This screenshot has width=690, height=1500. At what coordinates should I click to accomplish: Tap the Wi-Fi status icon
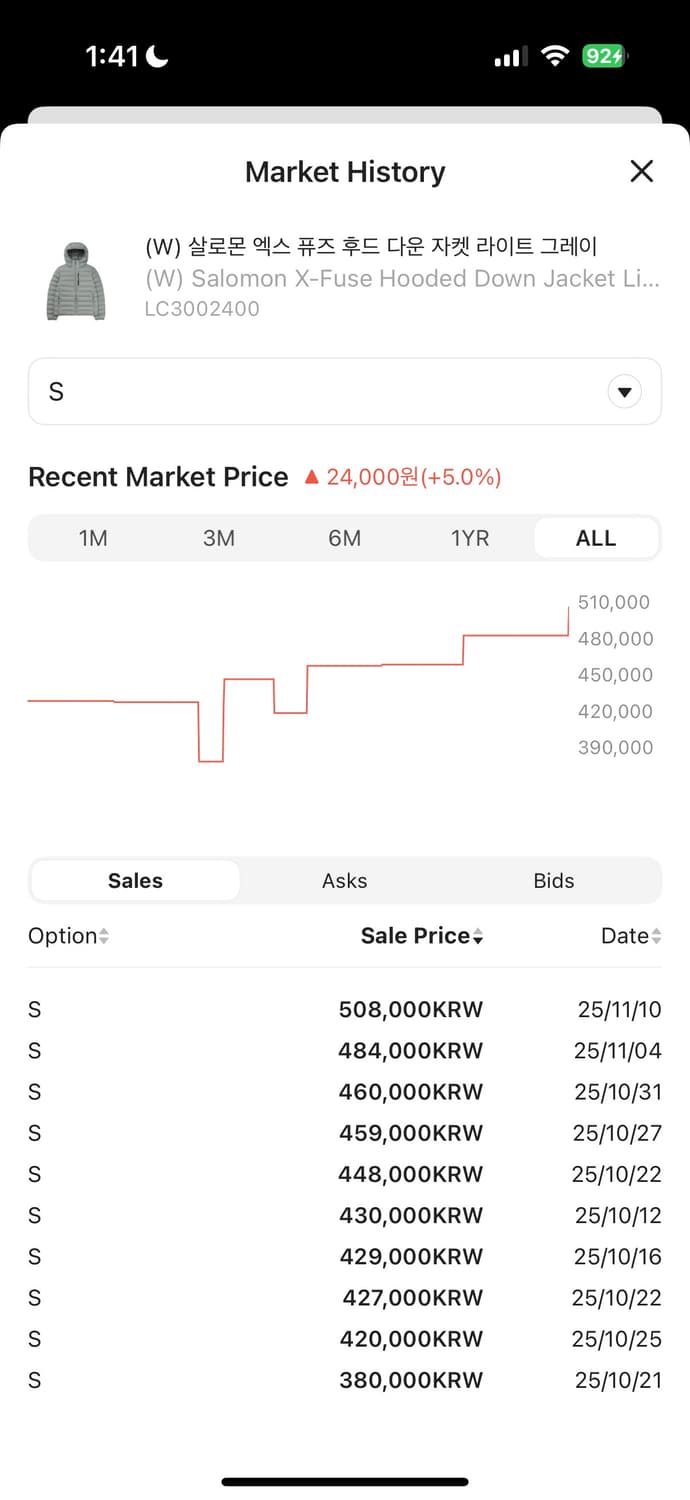(x=554, y=57)
